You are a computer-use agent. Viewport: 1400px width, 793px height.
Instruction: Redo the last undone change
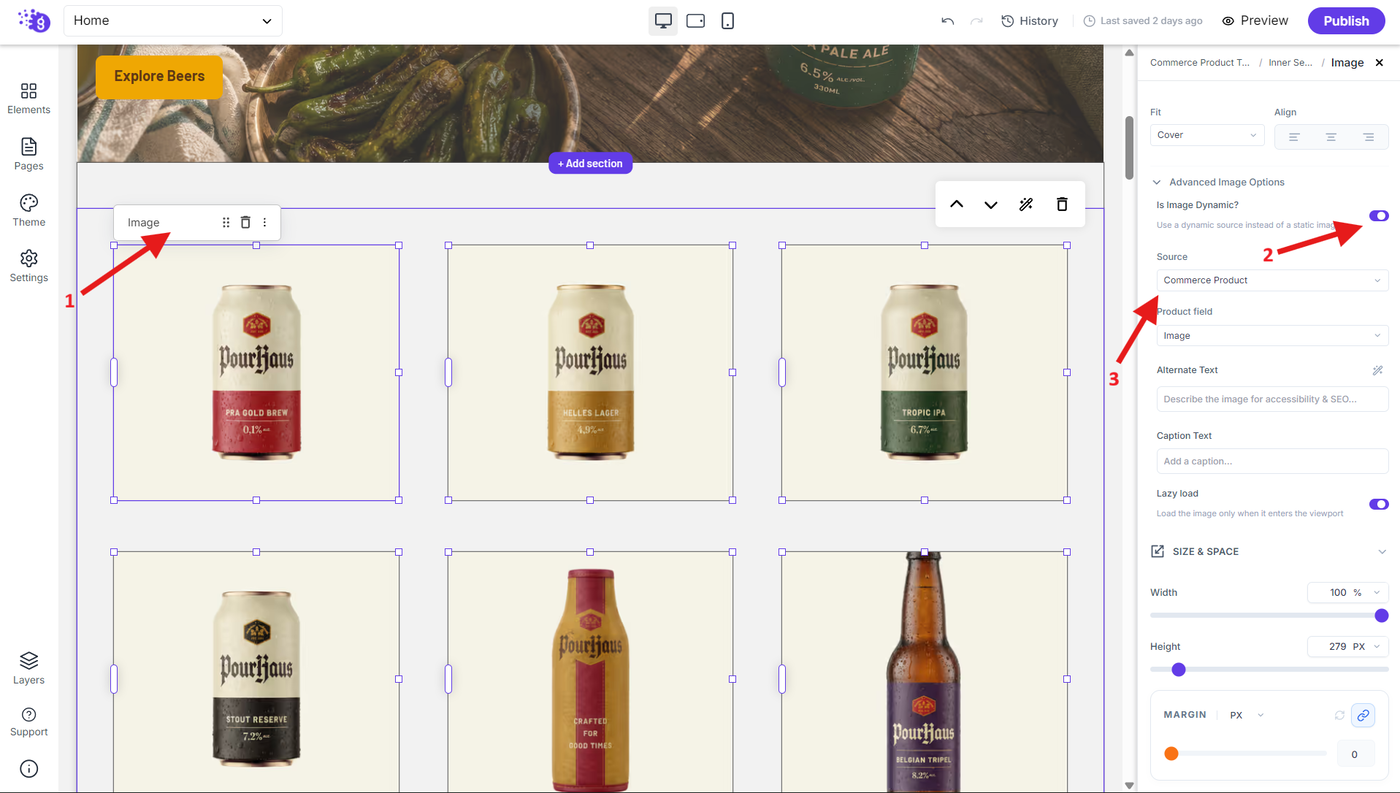(x=977, y=21)
